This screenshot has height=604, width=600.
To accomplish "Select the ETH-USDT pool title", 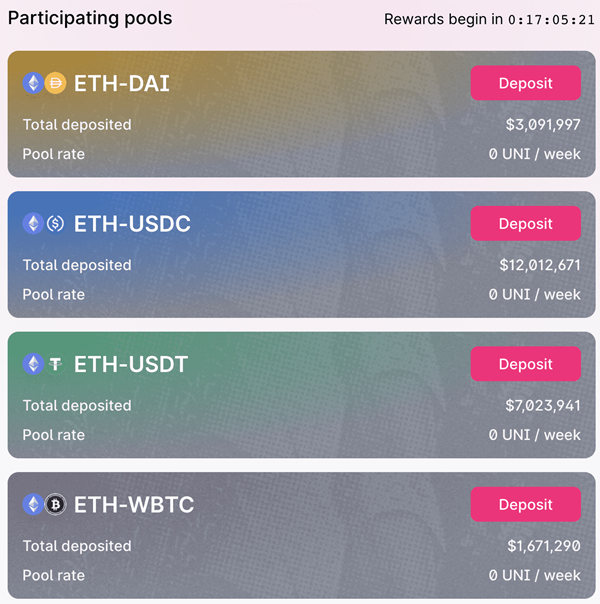I will [x=131, y=364].
